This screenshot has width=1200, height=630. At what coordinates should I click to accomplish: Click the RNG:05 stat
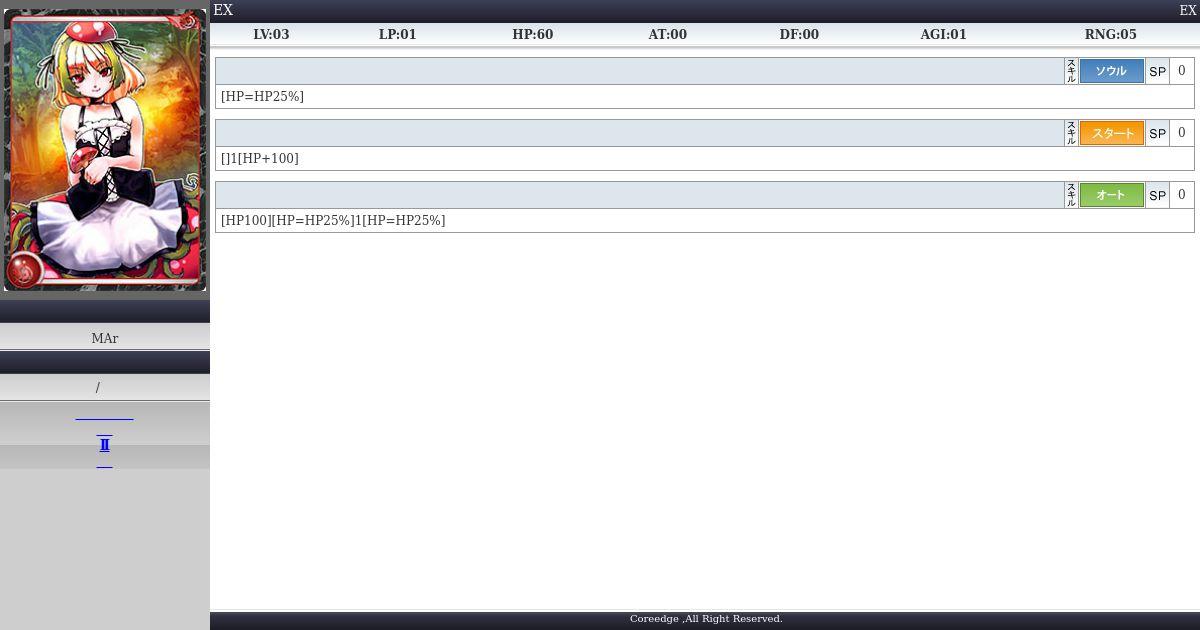click(1110, 34)
